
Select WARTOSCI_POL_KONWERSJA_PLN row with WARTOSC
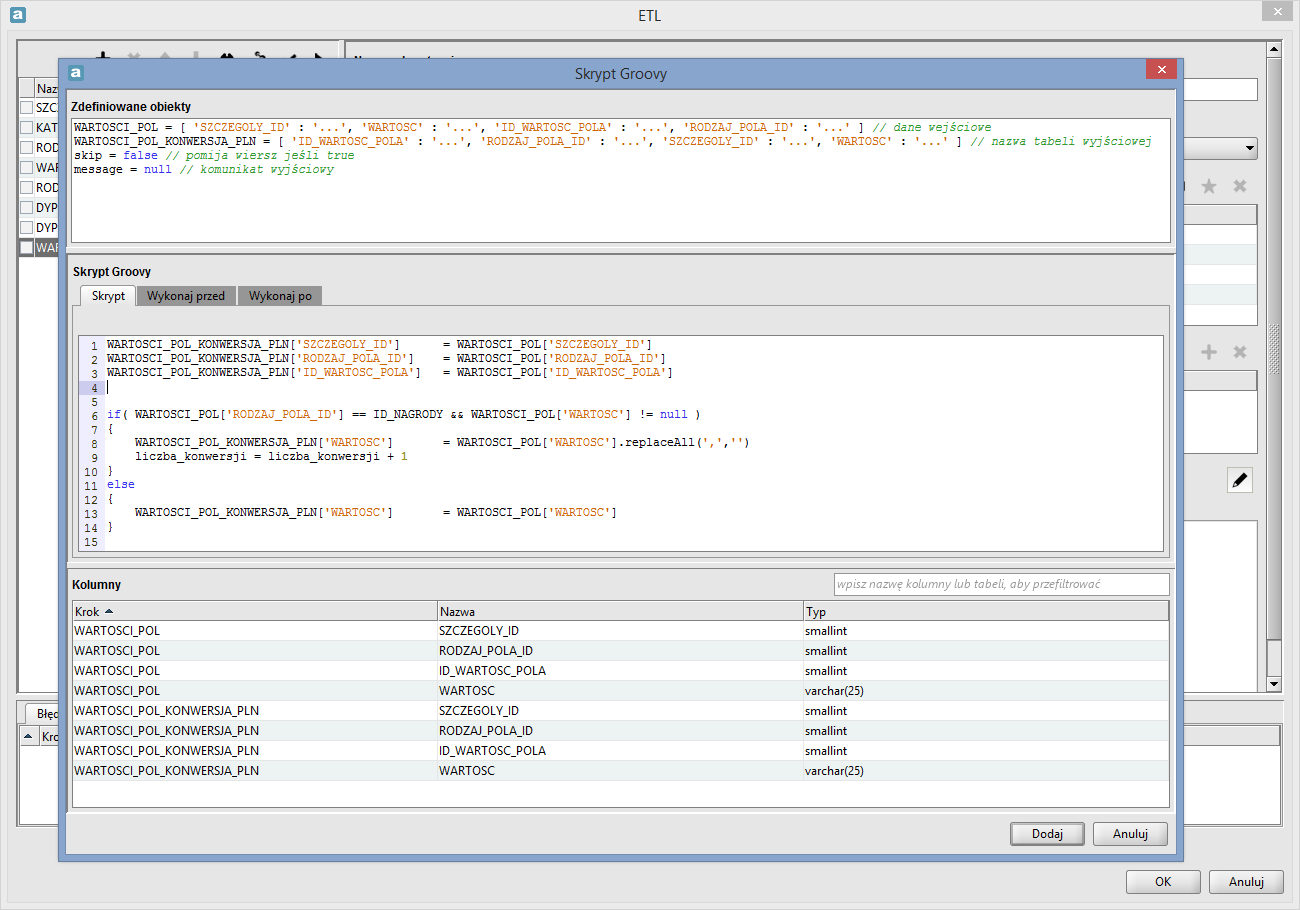tap(621, 771)
